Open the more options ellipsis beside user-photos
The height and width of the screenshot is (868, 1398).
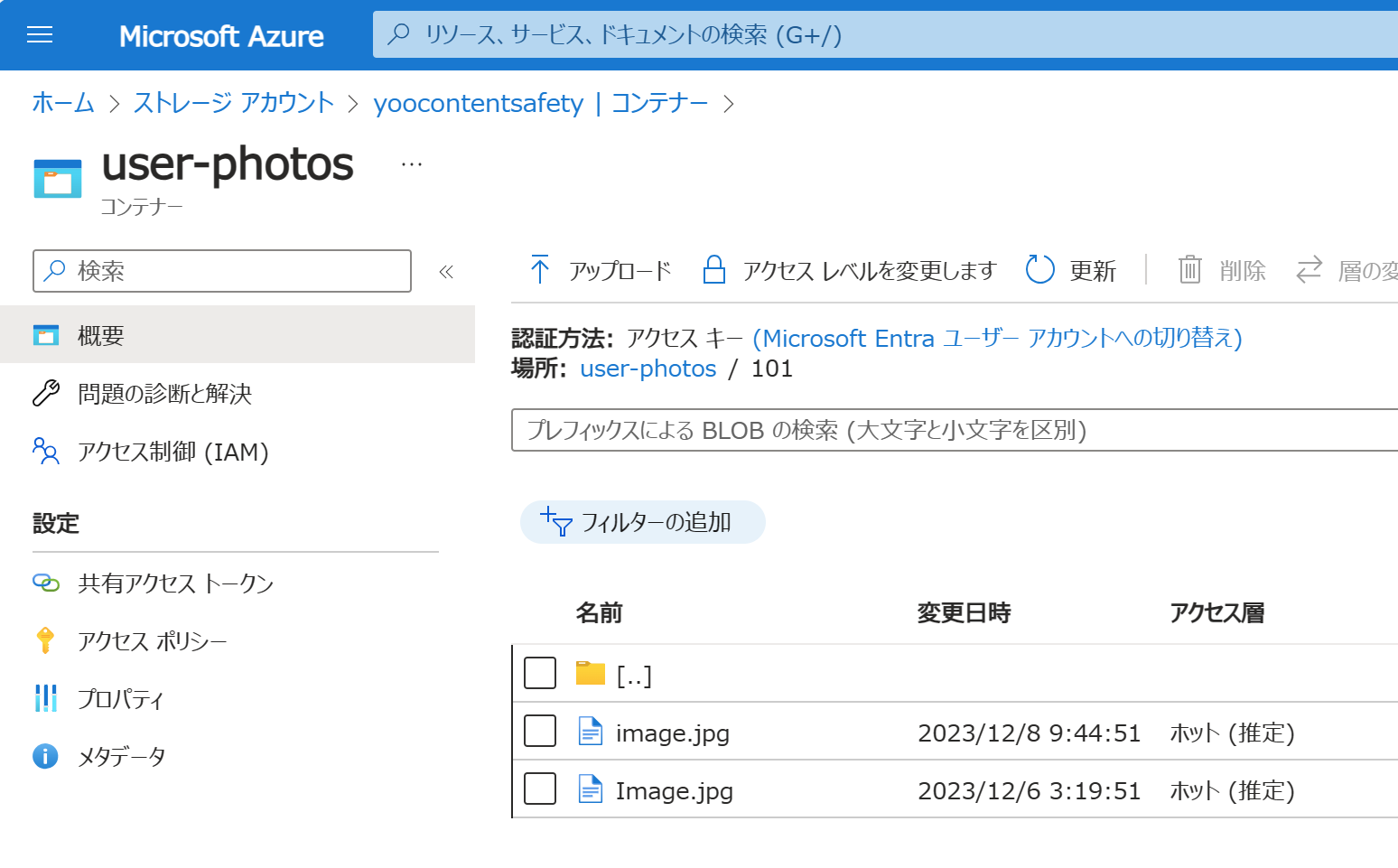pyautogui.click(x=412, y=164)
